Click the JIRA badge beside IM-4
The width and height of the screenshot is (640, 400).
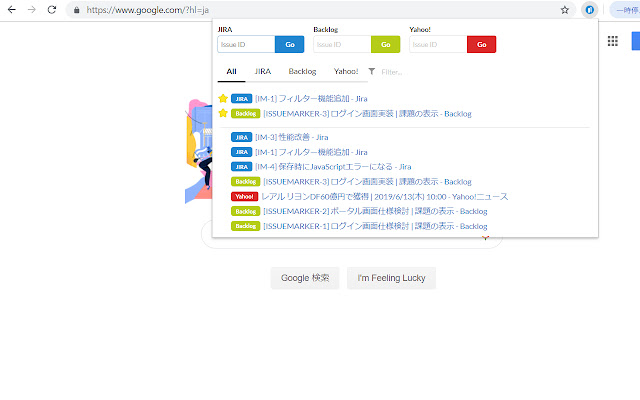241,167
